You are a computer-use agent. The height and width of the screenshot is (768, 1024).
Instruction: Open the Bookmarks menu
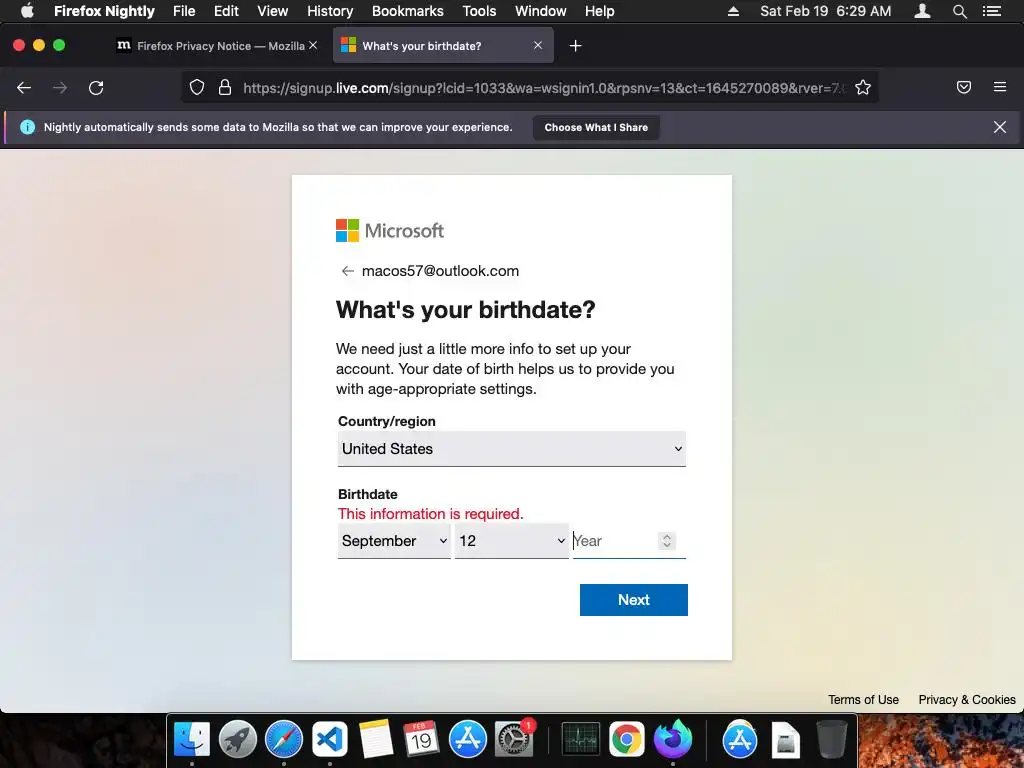point(408,11)
